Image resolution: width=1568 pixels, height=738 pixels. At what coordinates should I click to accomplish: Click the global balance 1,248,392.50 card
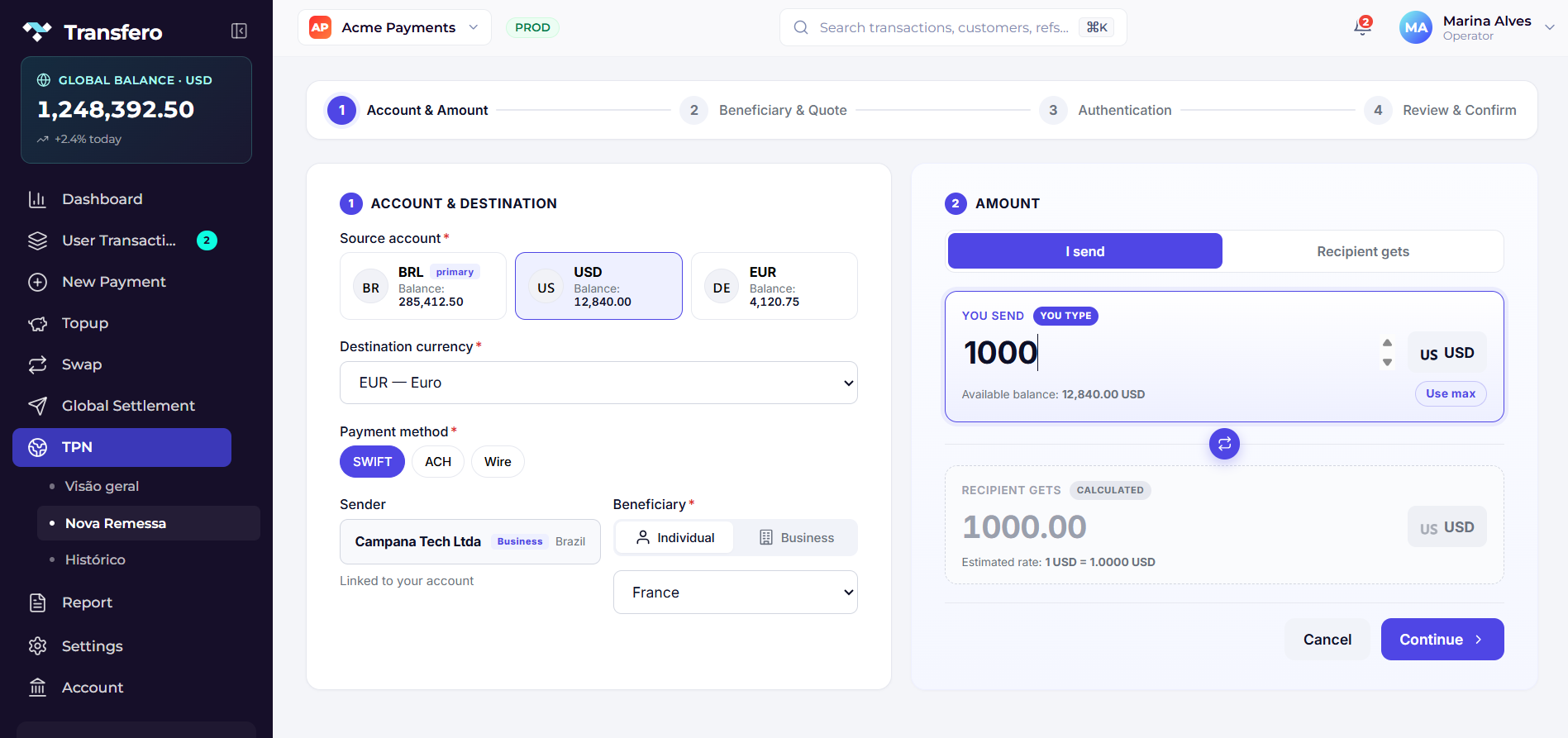pos(136,110)
